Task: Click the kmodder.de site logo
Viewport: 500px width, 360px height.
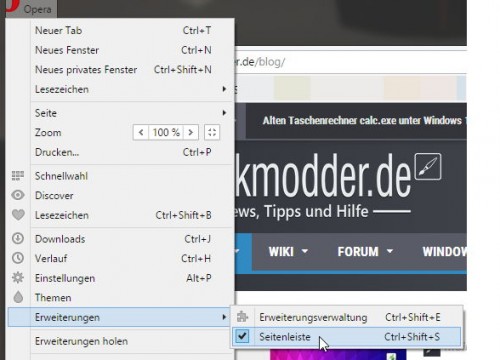Action: (x=323, y=176)
